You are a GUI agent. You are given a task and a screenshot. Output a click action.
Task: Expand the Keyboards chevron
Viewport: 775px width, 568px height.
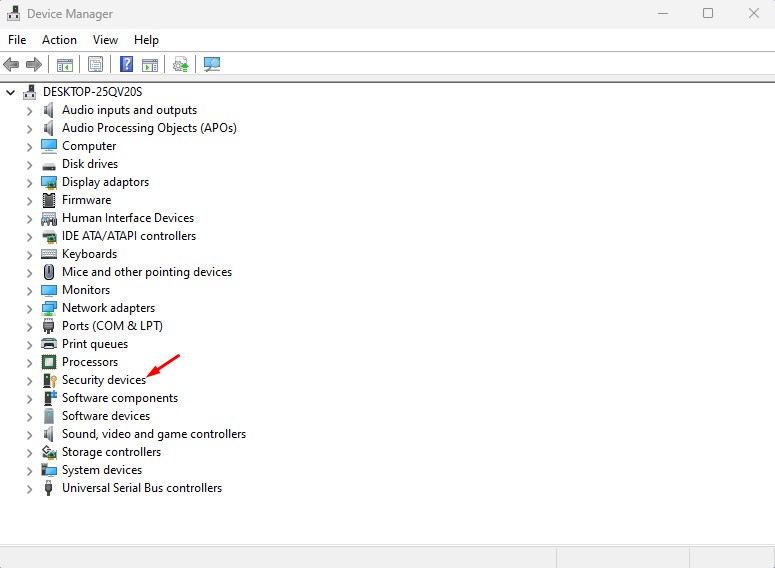point(29,255)
